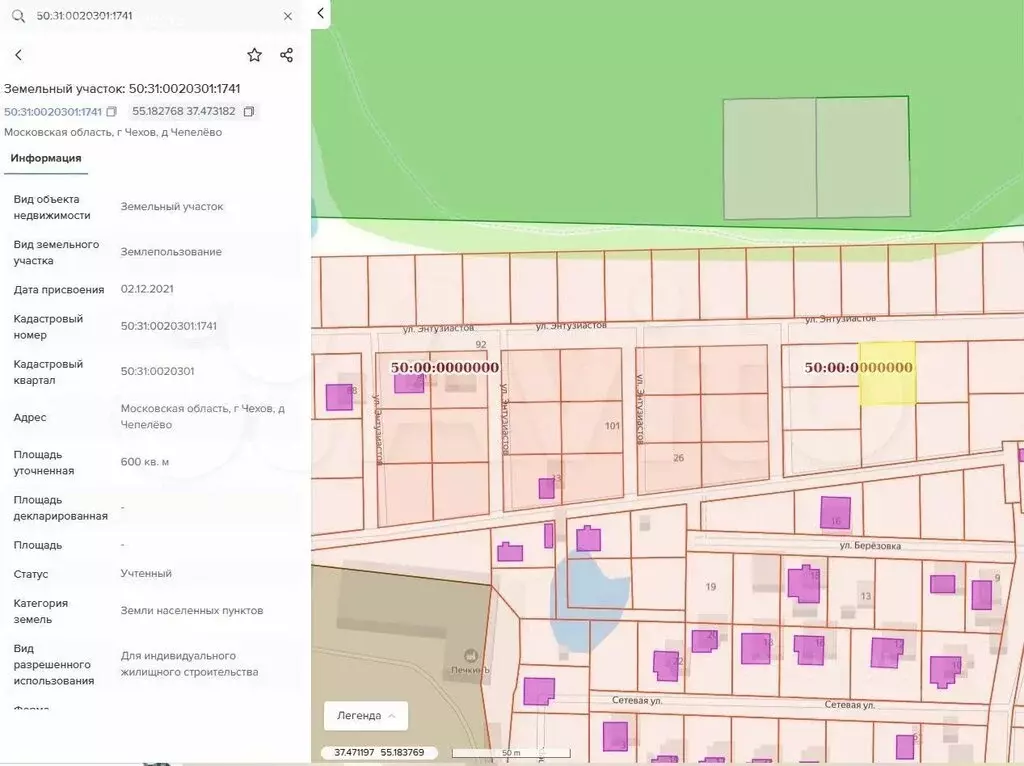Click the Печкинъ place marker icon
This screenshot has height=766, width=1024.
[x=470, y=655]
